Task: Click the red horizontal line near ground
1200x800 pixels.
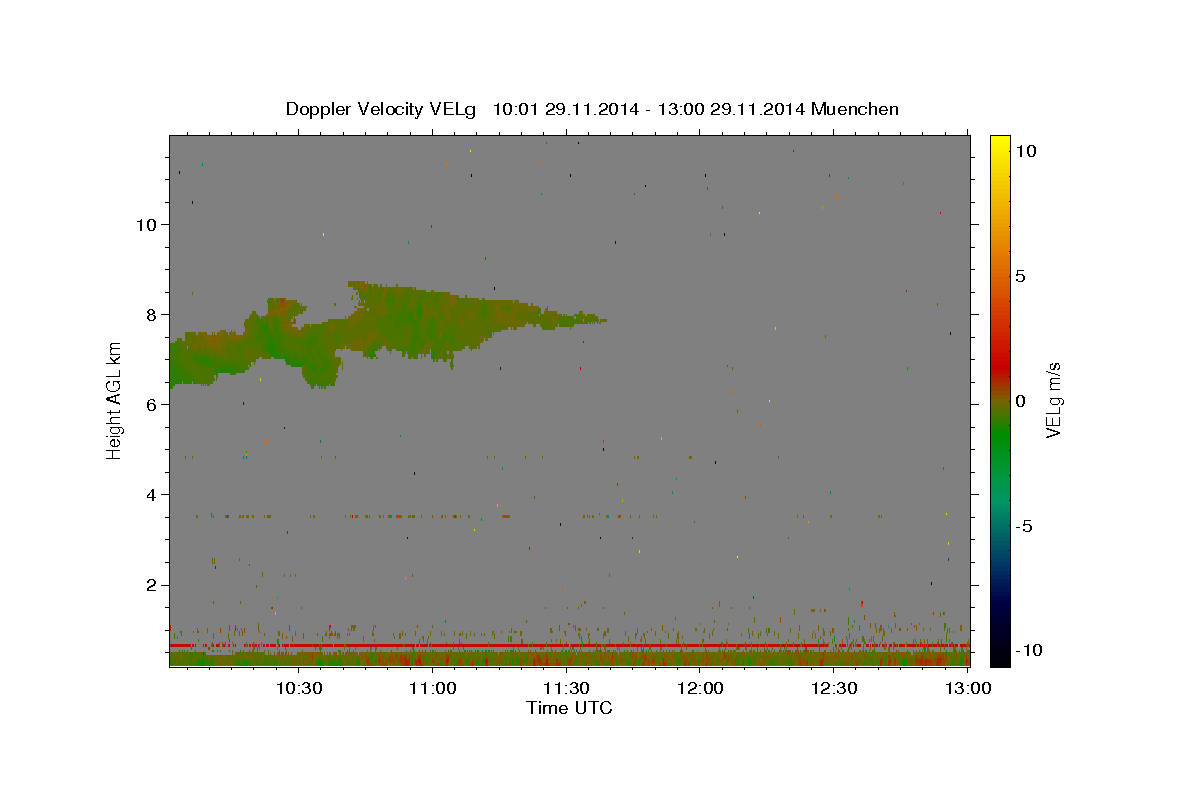Action: [x=569, y=646]
